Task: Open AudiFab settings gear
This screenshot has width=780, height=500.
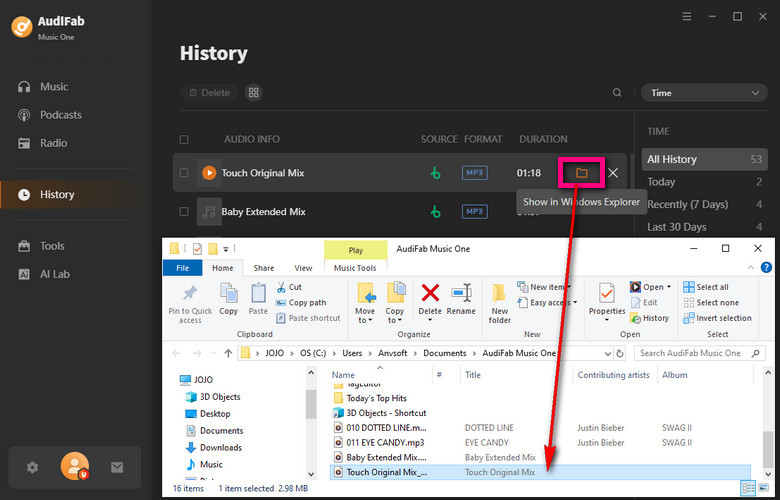Action: pyautogui.click(x=32, y=467)
